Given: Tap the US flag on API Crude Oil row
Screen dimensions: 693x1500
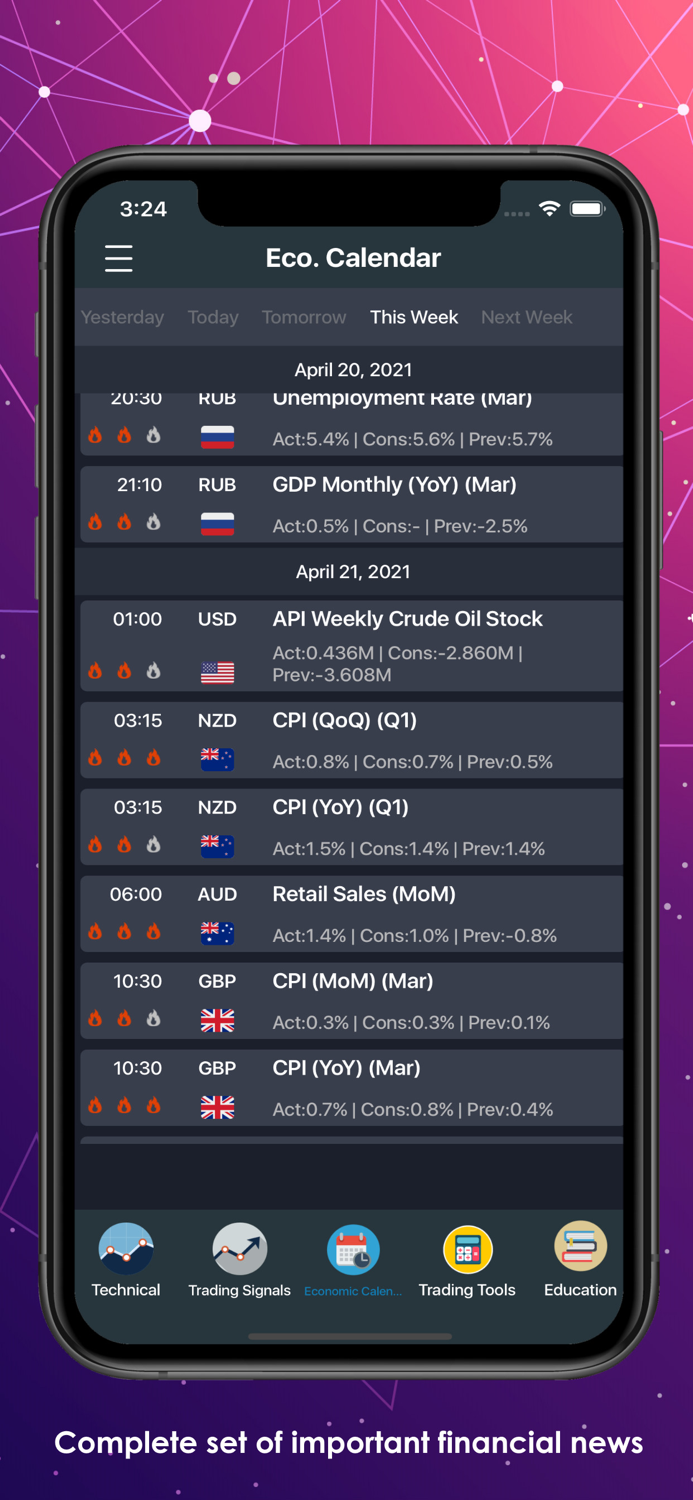Looking at the screenshot, I should tap(217, 673).
